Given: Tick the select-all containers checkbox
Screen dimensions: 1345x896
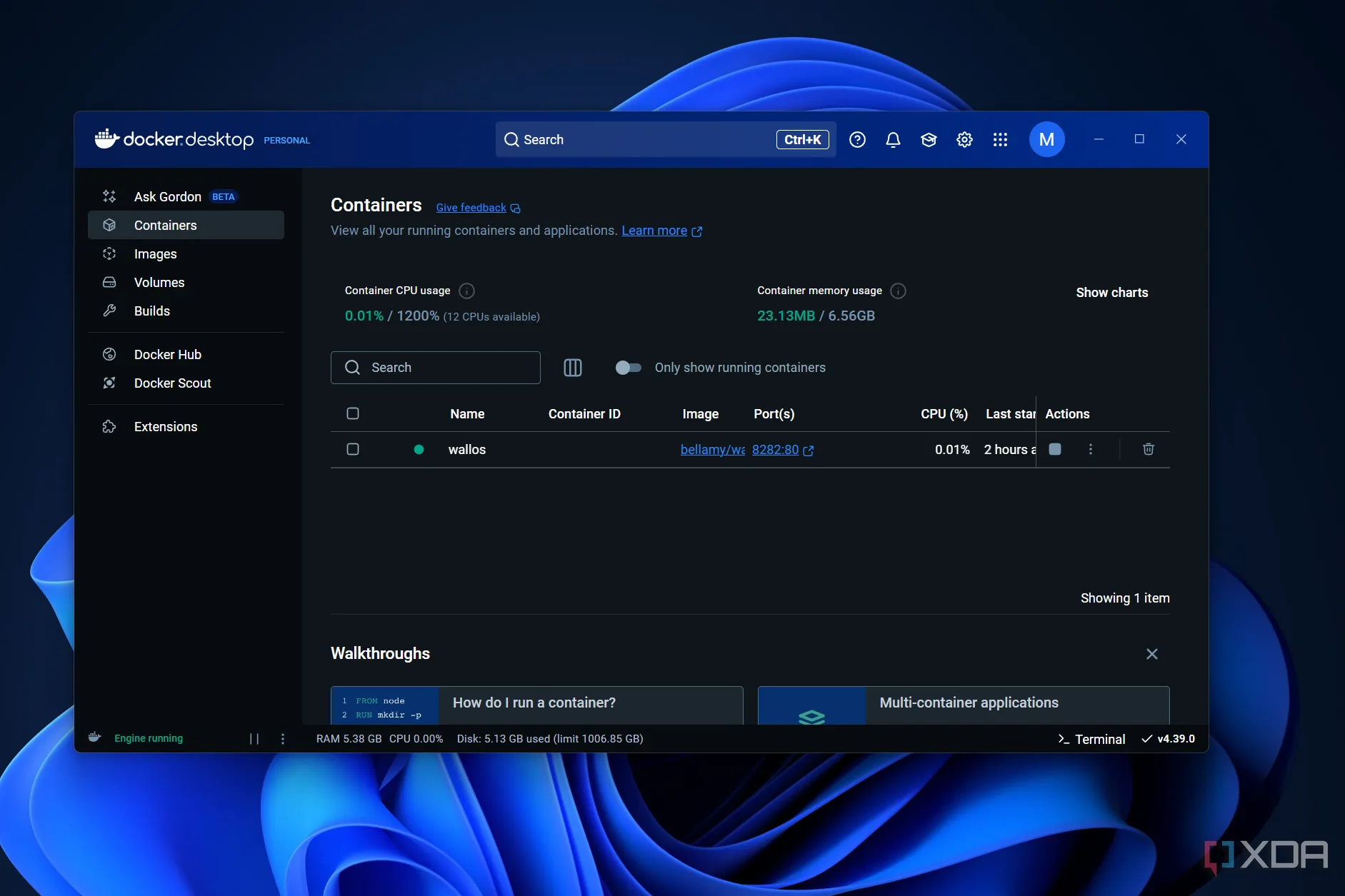Looking at the screenshot, I should point(353,413).
